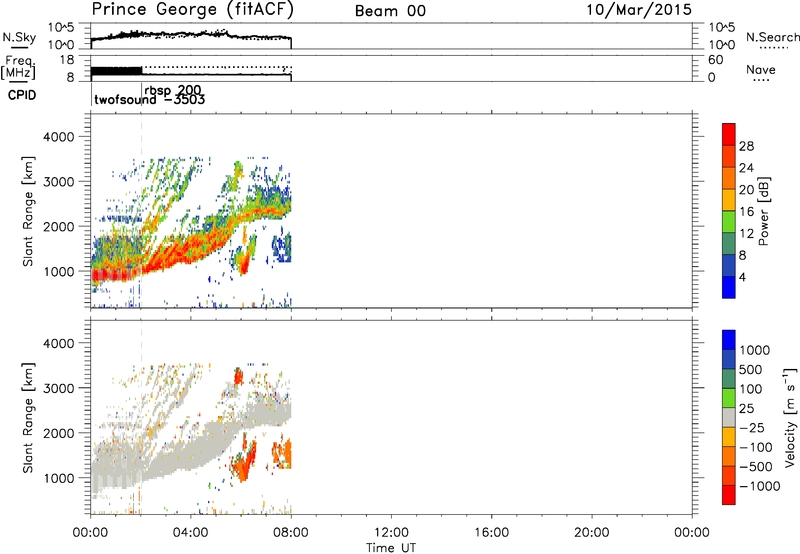This screenshot has width=800, height=554.
Task: Click the '20:00' time axis tick label
Action: [591, 533]
